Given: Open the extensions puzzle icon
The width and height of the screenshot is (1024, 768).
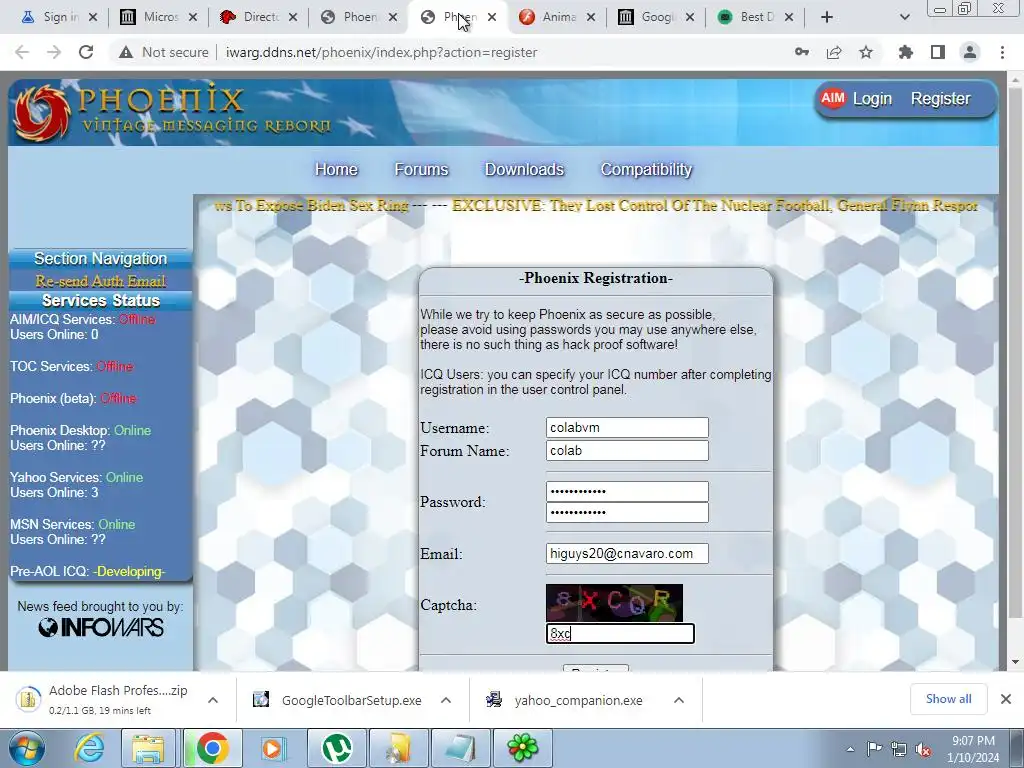Looking at the screenshot, I should pos(905,52).
